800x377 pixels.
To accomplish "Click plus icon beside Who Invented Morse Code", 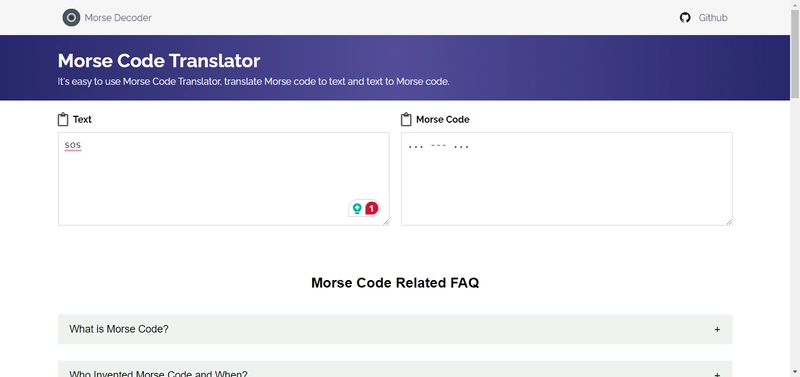I will tap(717, 374).
